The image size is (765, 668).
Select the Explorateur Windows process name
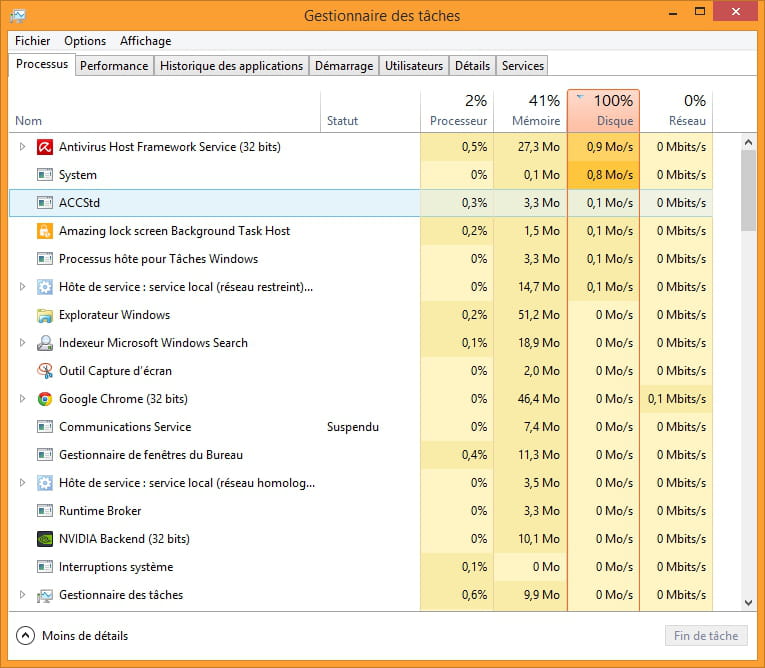114,315
